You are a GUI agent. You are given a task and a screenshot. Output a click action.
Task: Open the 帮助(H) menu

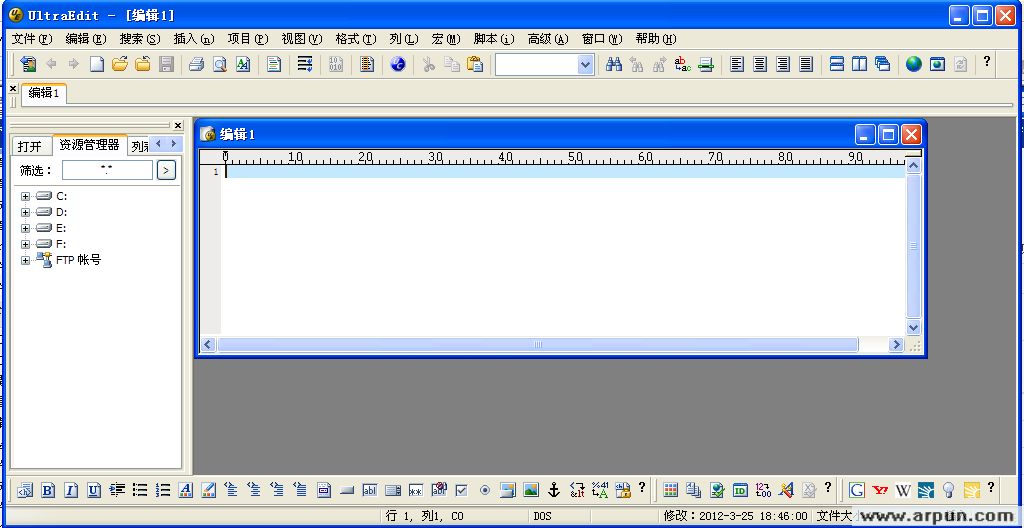(656, 39)
